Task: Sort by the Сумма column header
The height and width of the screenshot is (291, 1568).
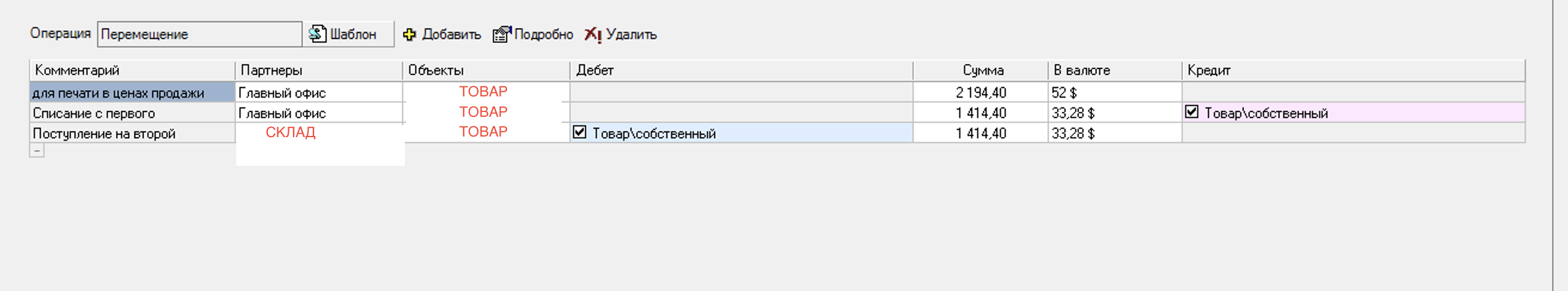Action: tap(981, 70)
